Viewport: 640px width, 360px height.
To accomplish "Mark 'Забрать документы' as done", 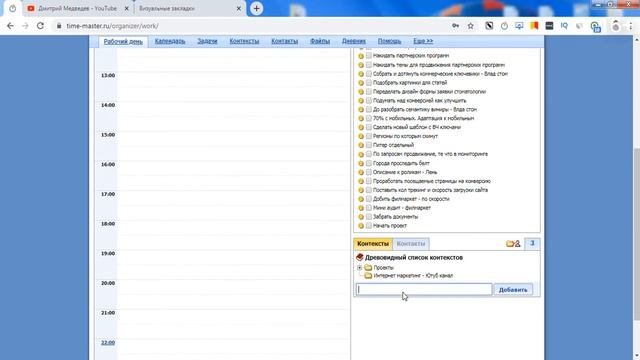I will (369, 217).
